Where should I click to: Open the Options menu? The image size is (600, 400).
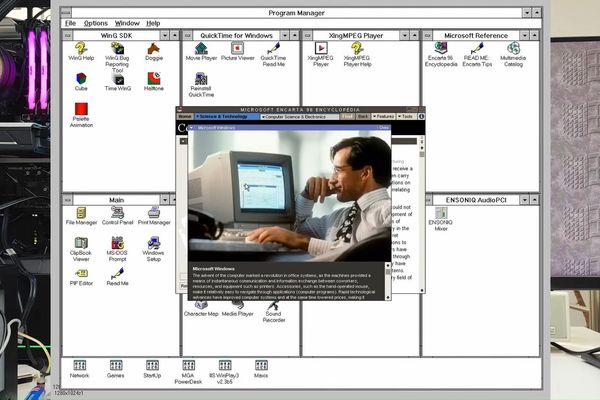pos(96,23)
